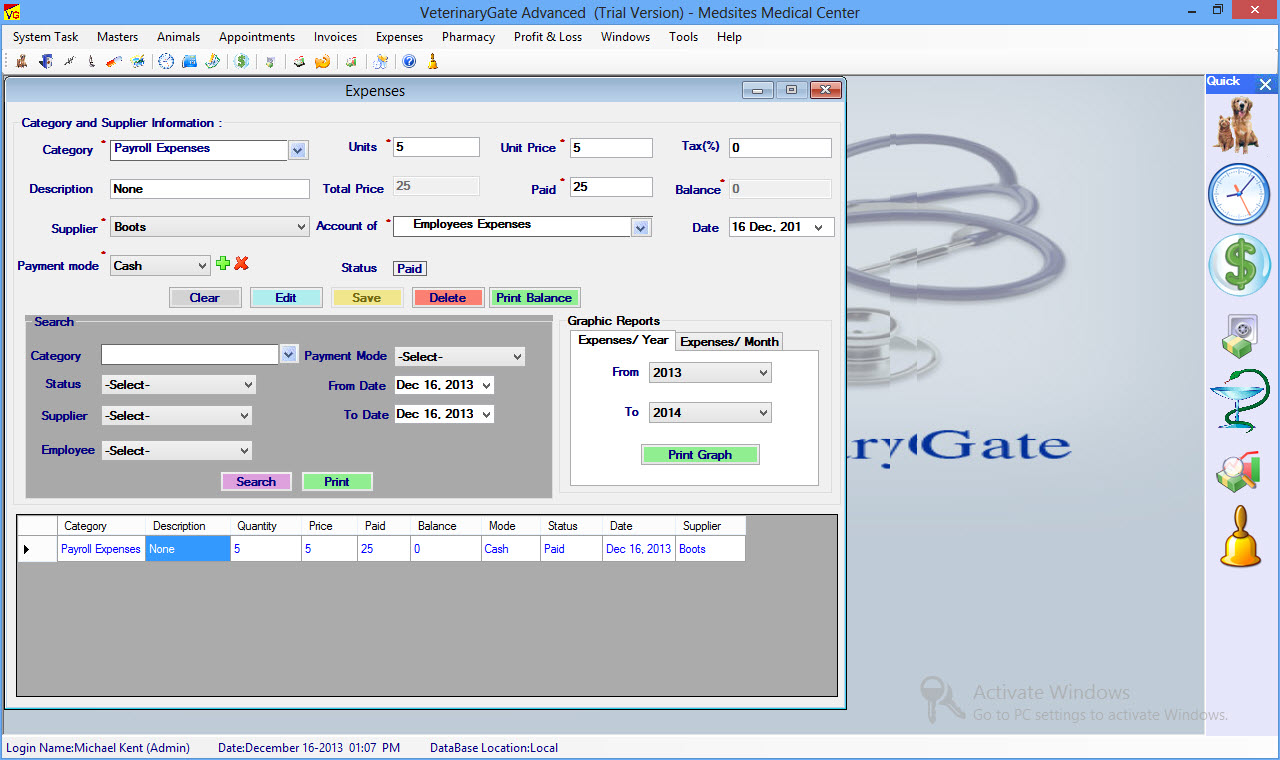Add payment mode with green plus icon
Viewport: 1280px width, 760px height.
tap(223, 264)
